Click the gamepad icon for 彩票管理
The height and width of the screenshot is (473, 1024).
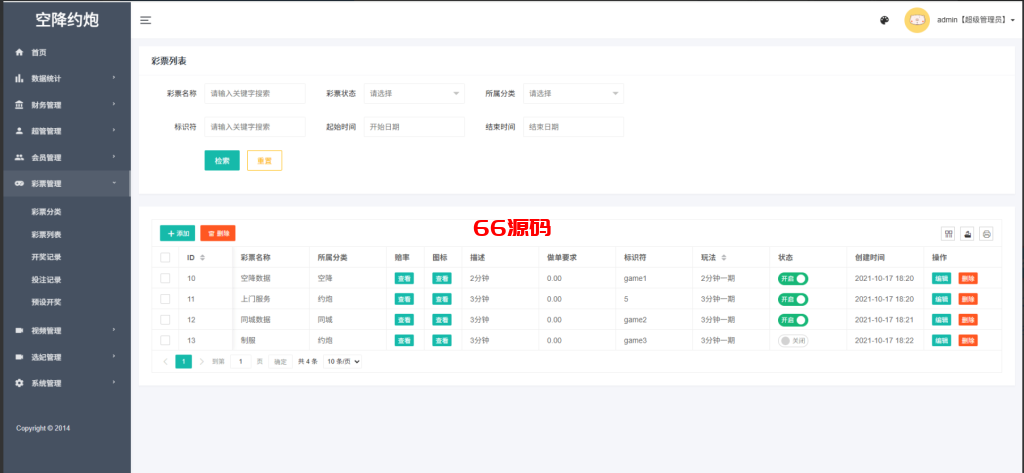(x=19, y=184)
